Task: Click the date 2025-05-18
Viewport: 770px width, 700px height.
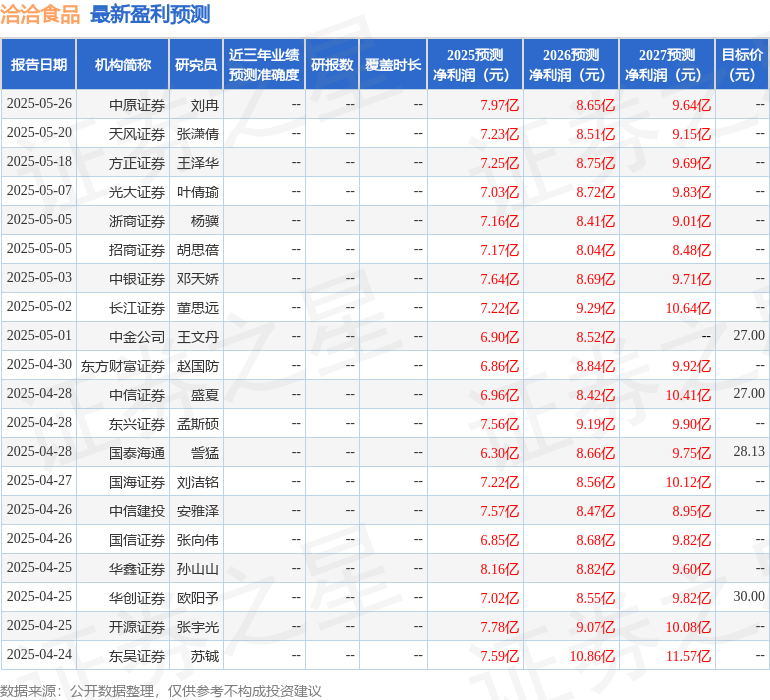Action: coord(39,162)
